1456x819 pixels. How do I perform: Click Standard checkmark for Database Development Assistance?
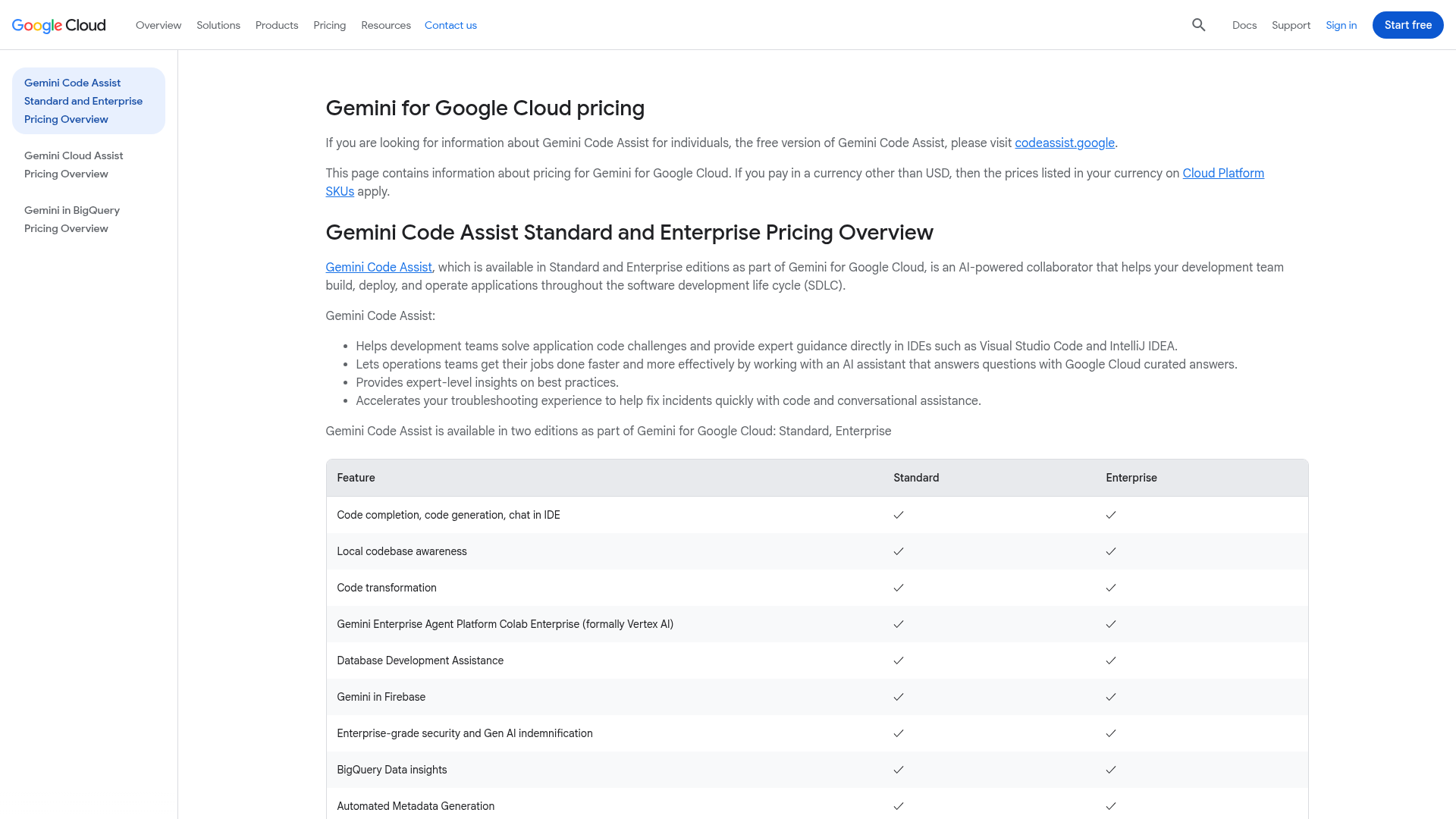pyautogui.click(x=899, y=661)
